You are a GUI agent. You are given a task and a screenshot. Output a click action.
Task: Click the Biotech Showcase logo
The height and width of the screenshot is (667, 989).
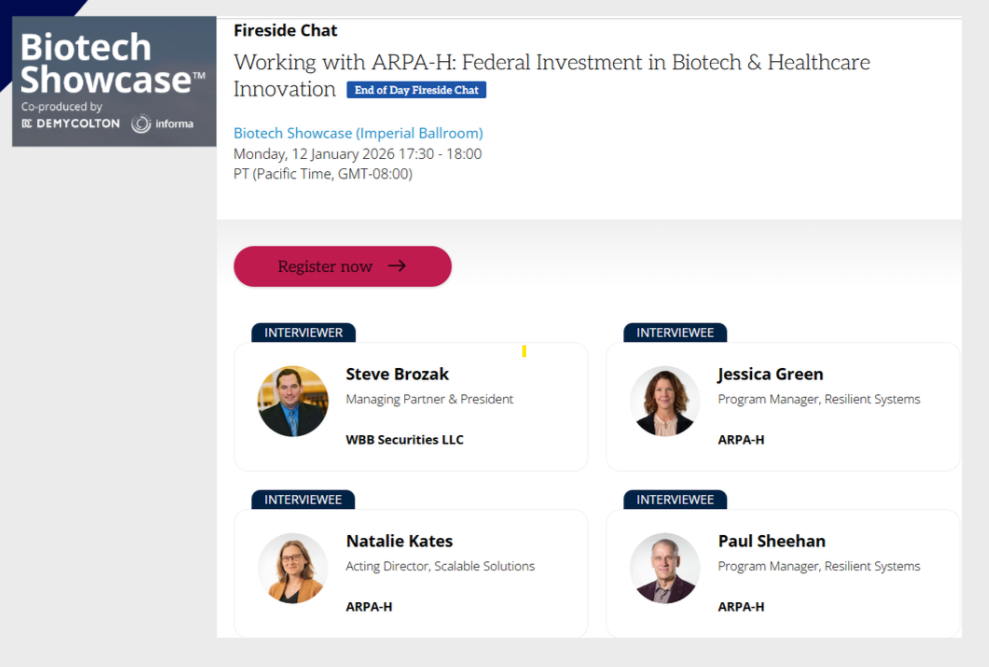[112, 63]
